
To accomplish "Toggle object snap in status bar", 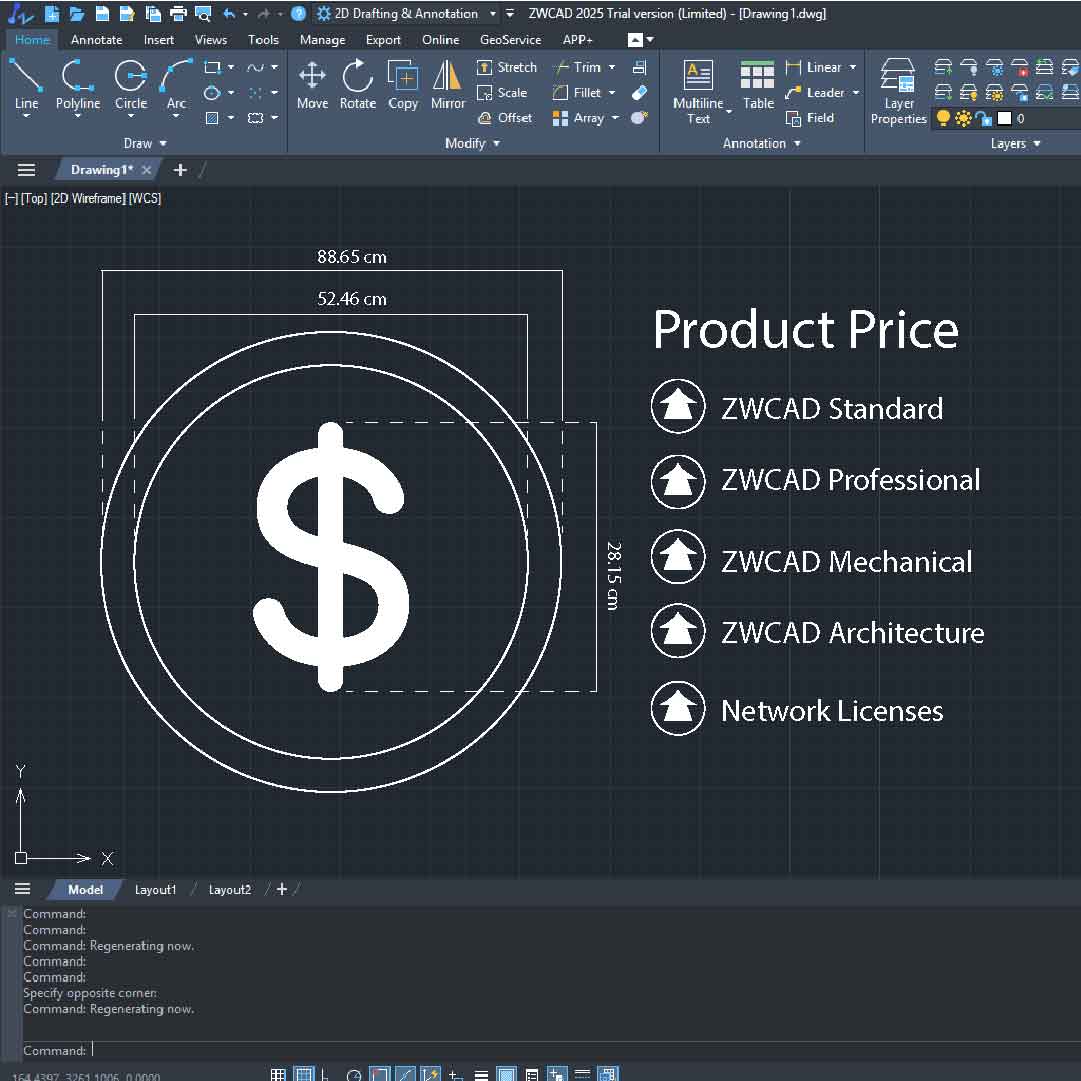I will [379, 1073].
